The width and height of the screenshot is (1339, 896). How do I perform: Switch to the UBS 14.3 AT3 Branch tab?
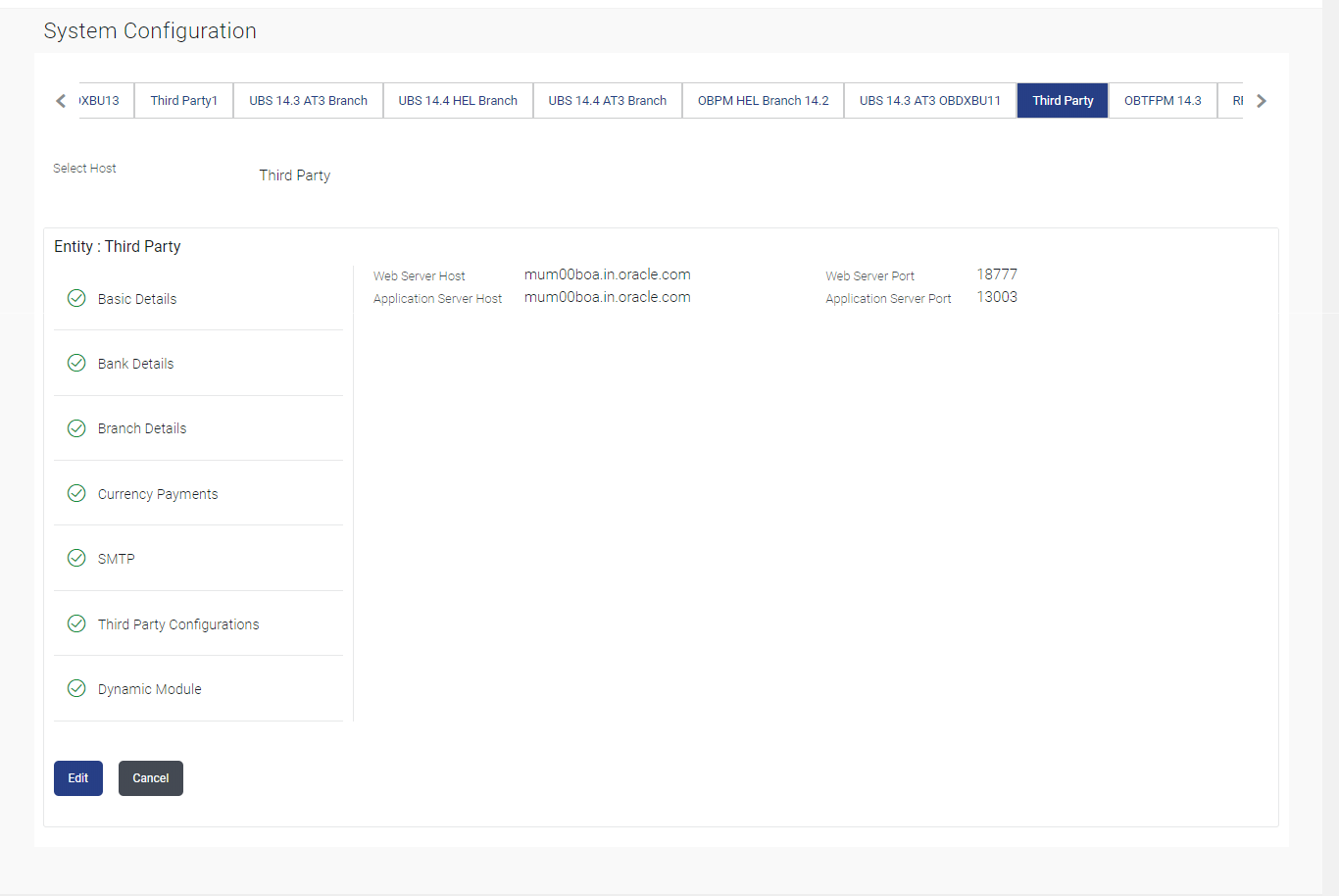click(x=308, y=100)
